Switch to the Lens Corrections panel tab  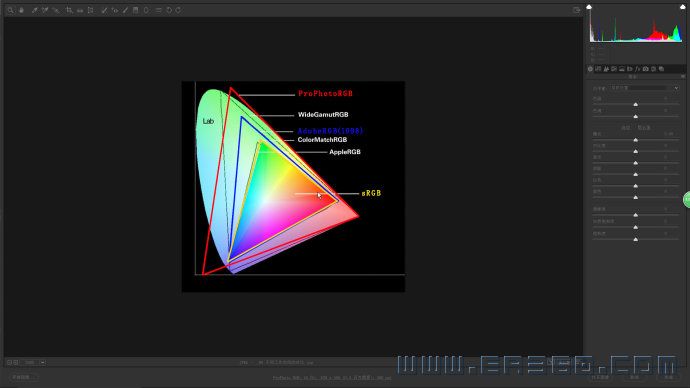coord(630,69)
